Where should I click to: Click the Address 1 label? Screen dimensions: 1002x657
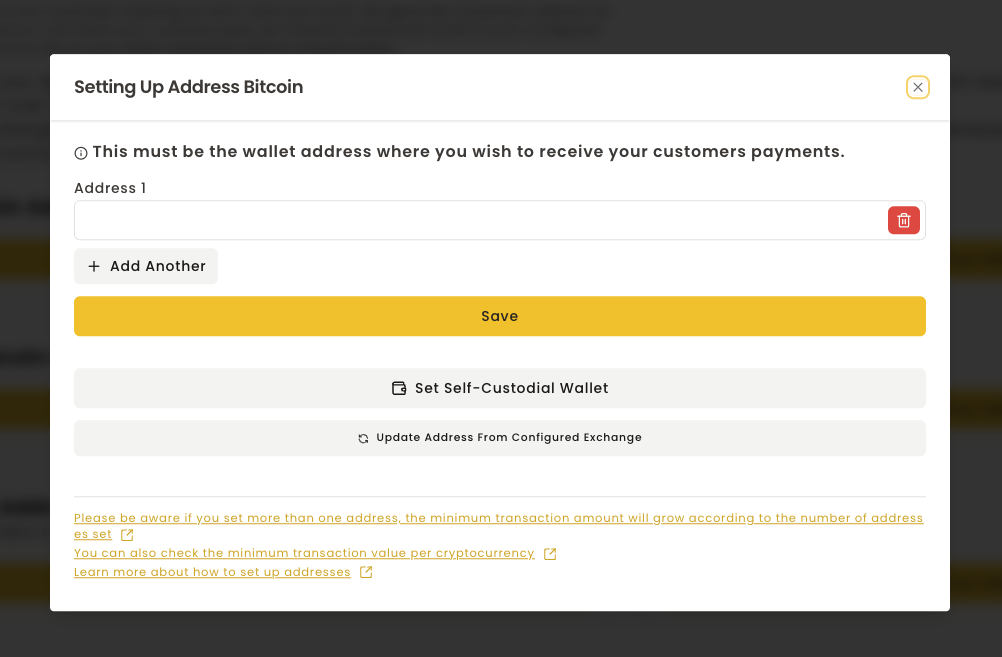(110, 188)
